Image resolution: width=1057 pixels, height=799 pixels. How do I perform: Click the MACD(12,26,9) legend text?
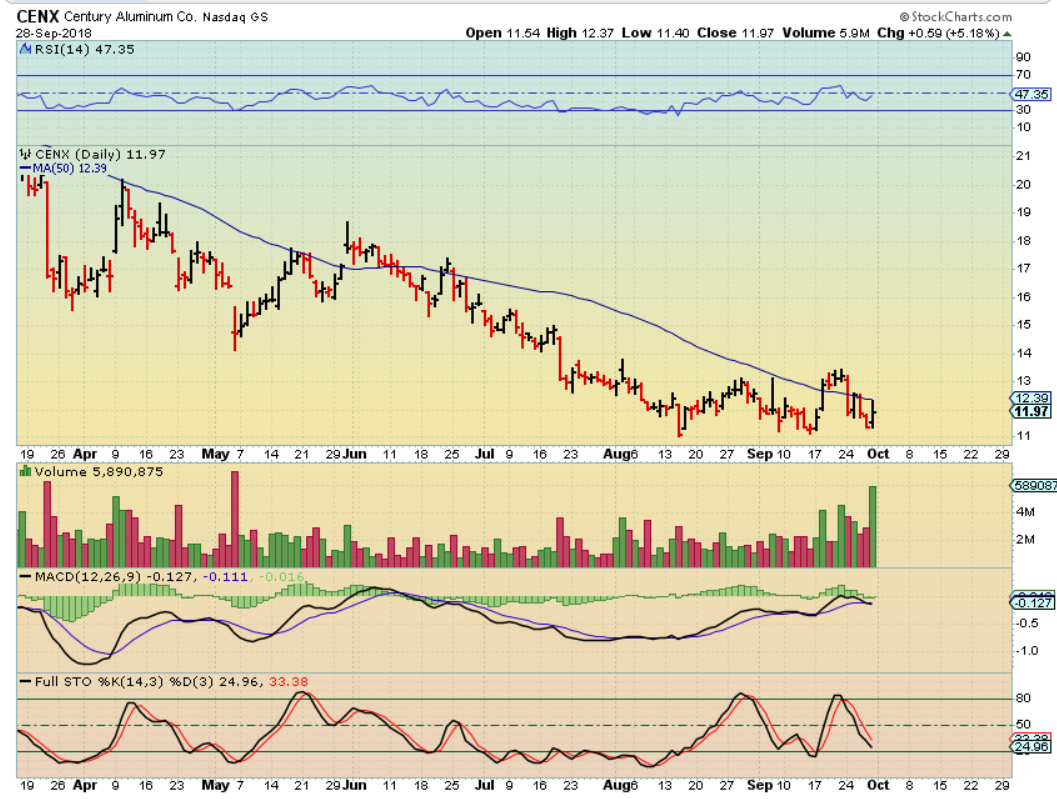[x=89, y=577]
